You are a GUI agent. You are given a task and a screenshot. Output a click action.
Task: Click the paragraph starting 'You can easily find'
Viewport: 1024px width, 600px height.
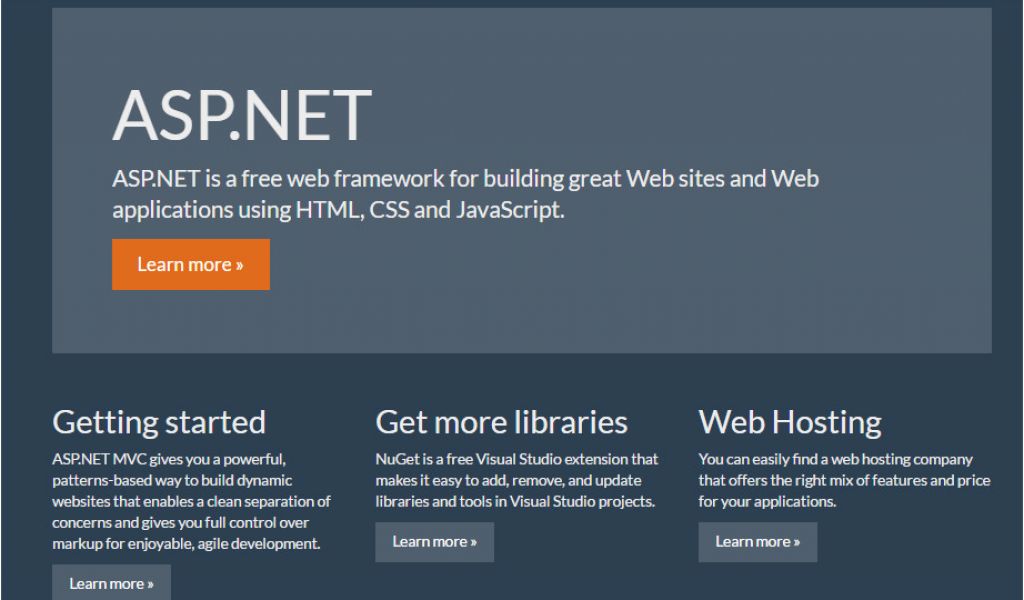(844, 480)
